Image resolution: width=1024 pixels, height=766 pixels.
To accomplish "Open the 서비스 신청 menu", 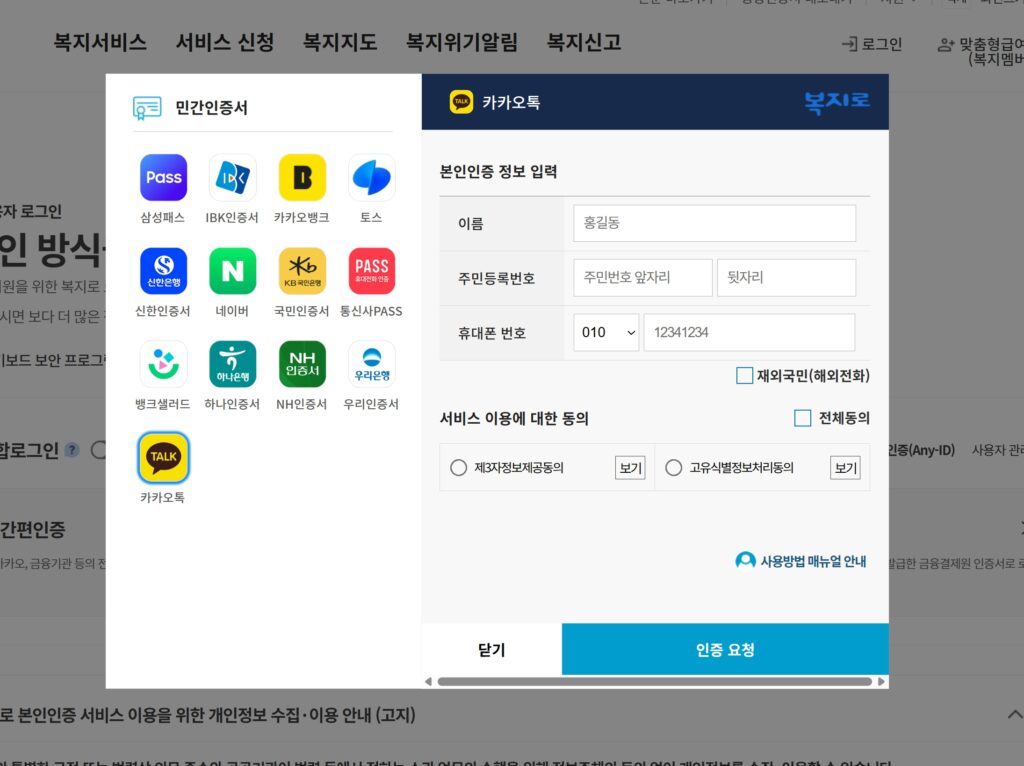I will pos(225,42).
